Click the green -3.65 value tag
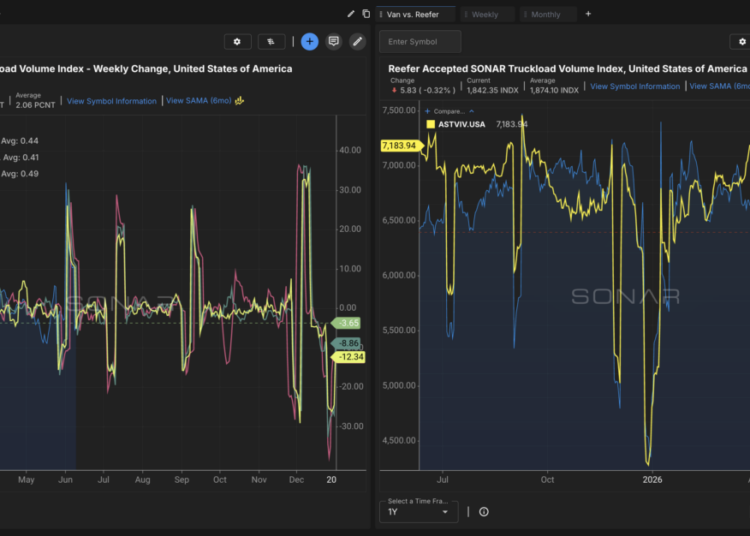This screenshot has width=750, height=536. pyautogui.click(x=348, y=323)
